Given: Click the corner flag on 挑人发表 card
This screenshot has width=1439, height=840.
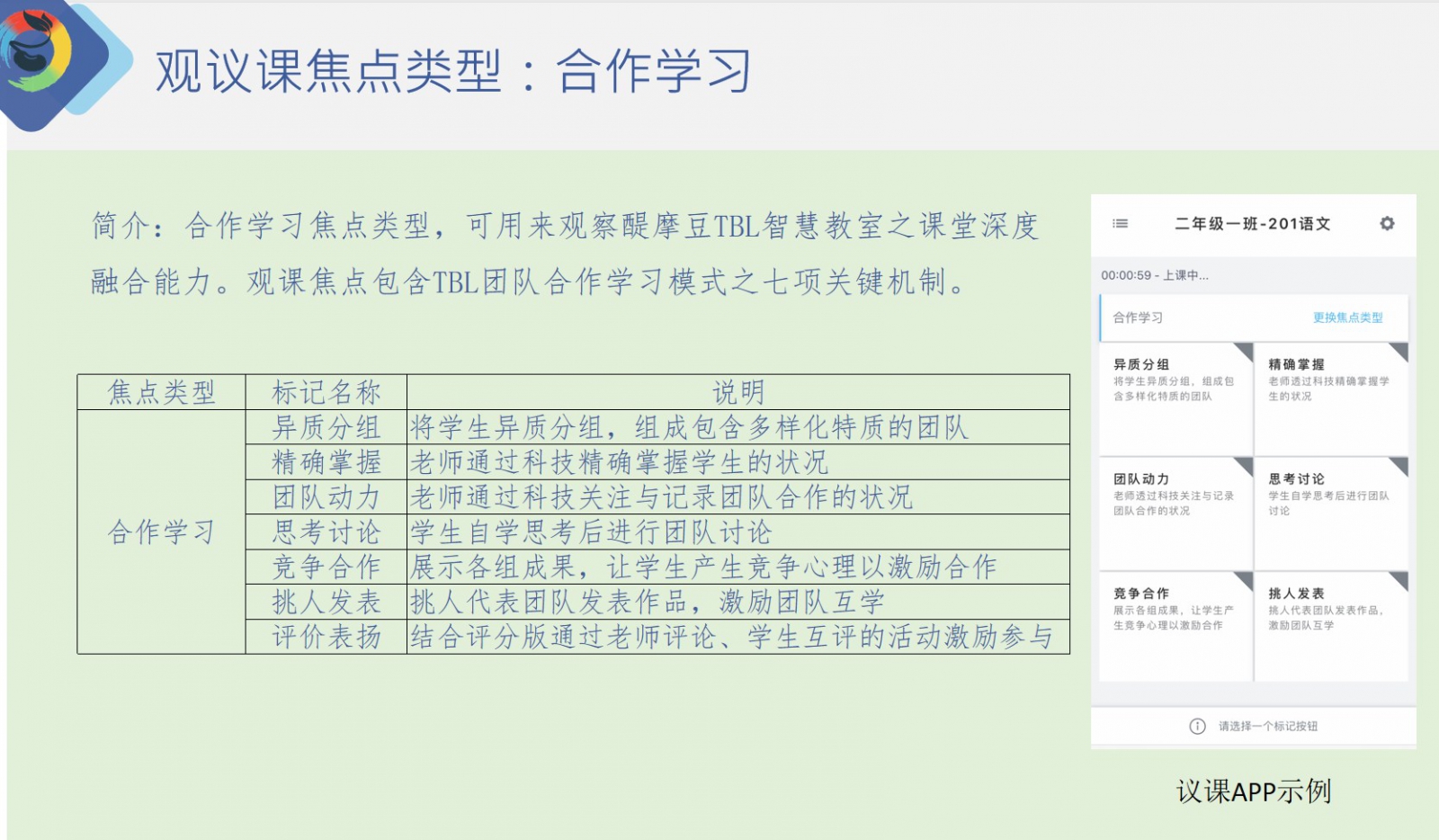Looking at the screenshot, I should (1399, 579).
